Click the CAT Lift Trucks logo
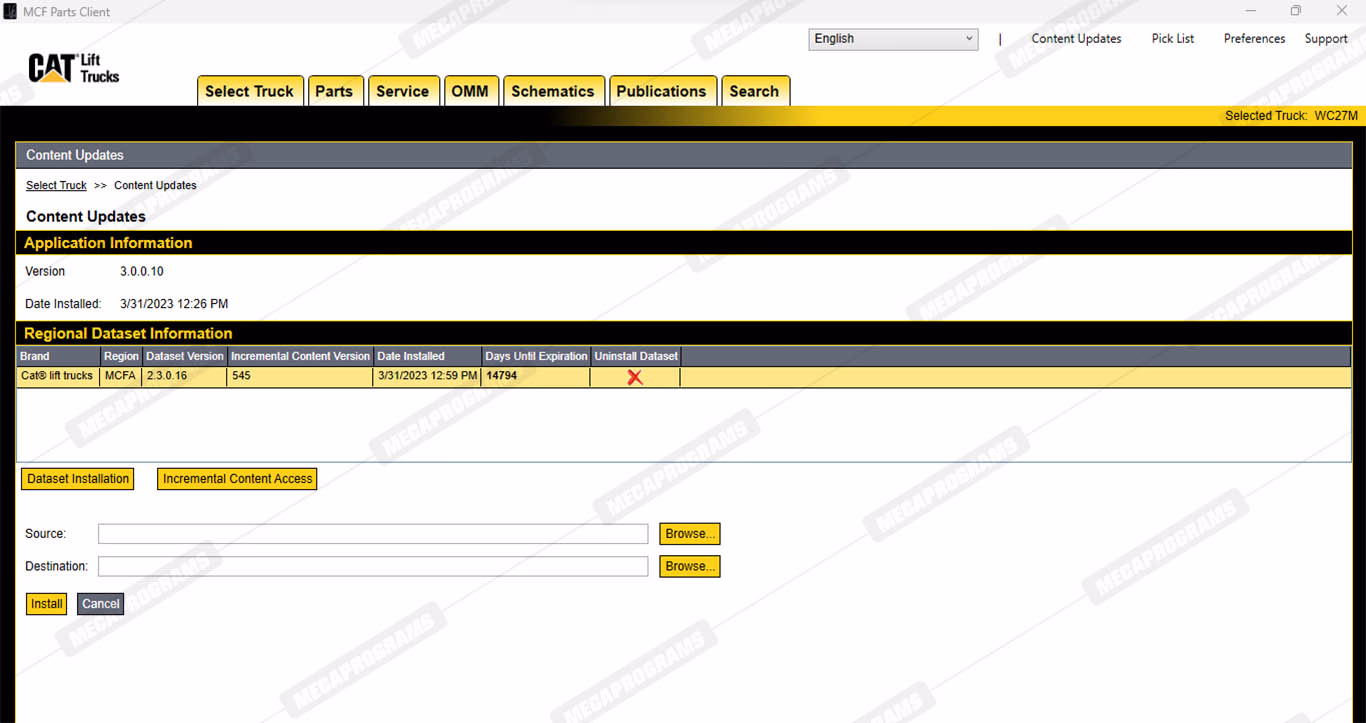 (x=74, y=68)
